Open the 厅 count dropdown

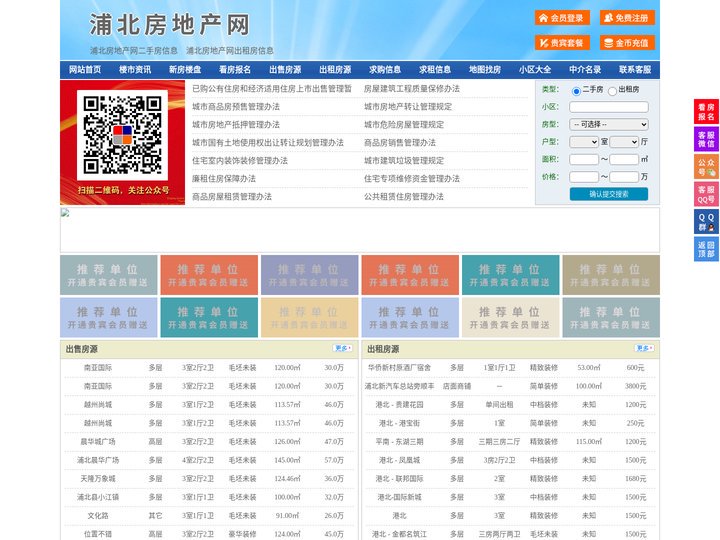pyautogui.click(x=624, y=142)
